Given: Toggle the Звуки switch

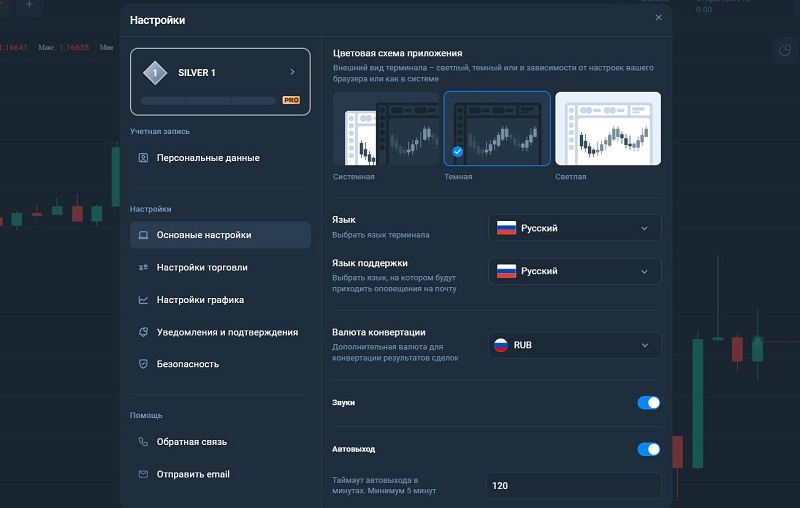Looking at the screenshot, I should pos(648,403).
